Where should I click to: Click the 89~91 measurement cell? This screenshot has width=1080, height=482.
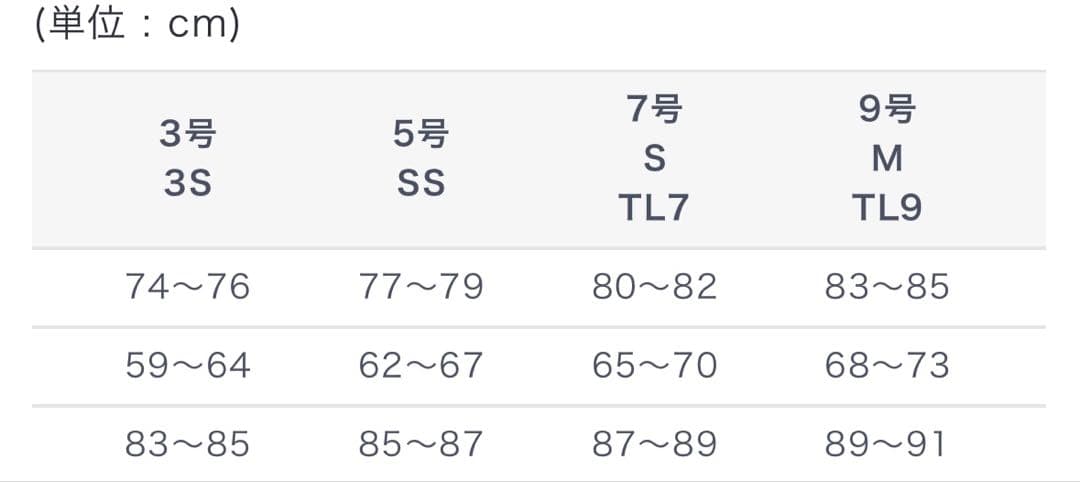pyautogui.click(x=887, y=444)
